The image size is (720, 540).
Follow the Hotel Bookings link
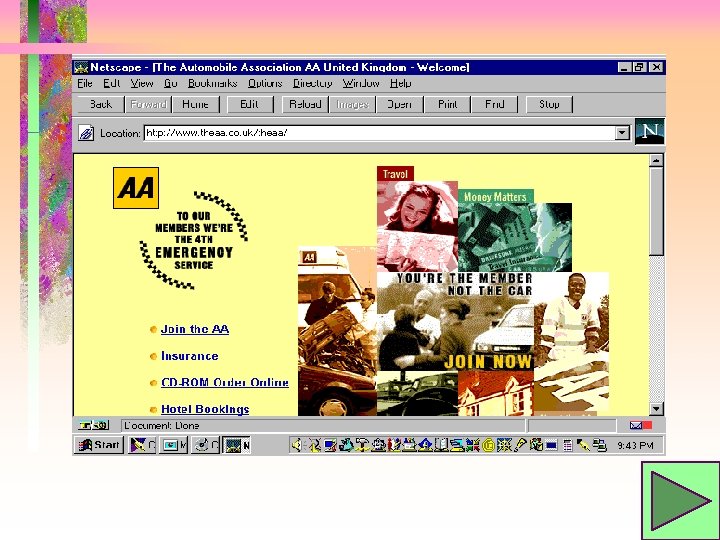pos(205,409)
